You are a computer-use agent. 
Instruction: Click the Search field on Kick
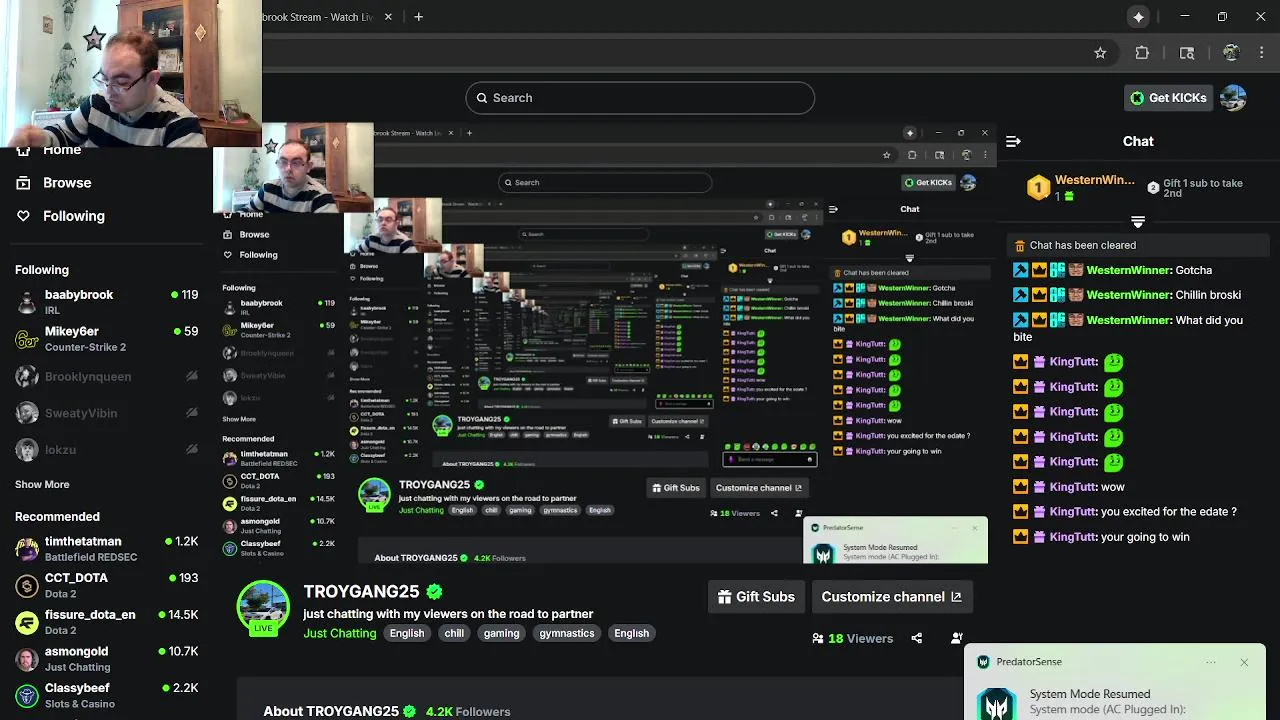[x=640, y=97]
